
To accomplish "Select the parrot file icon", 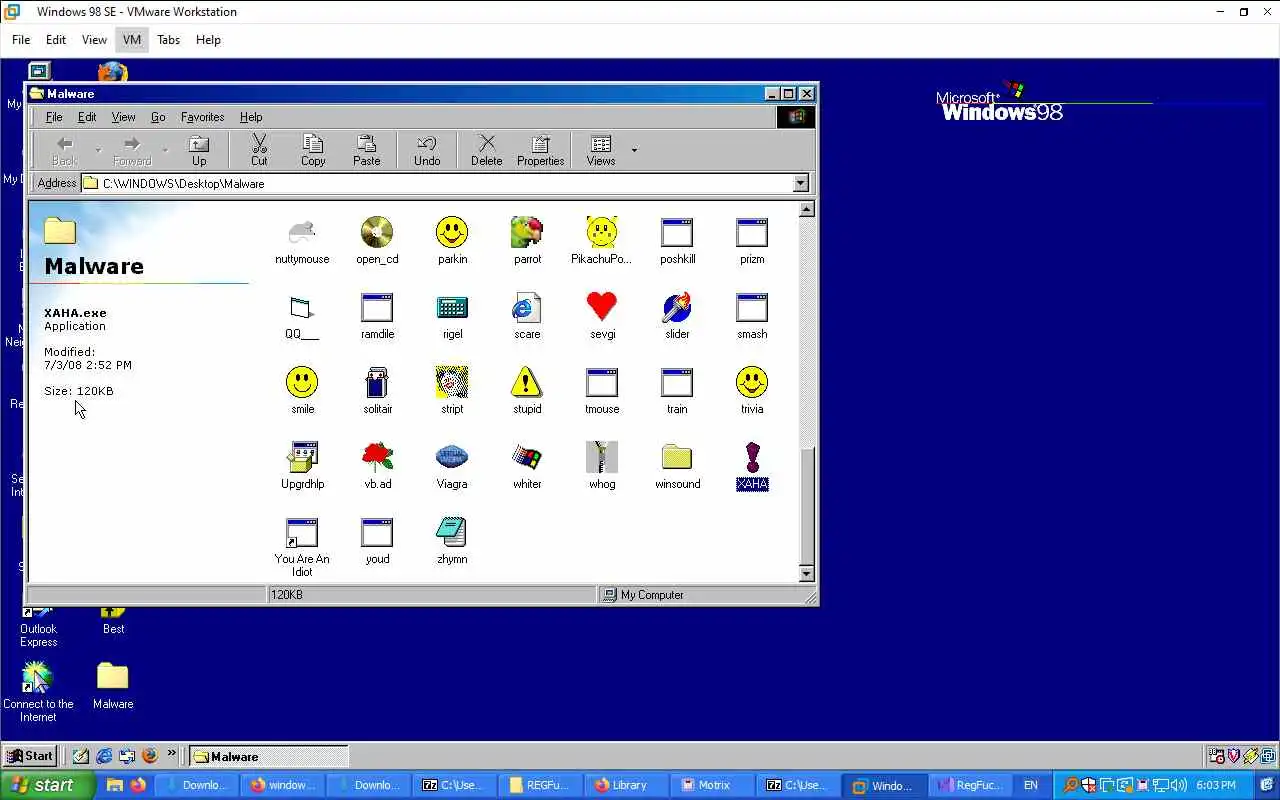I will click(527, 232).
